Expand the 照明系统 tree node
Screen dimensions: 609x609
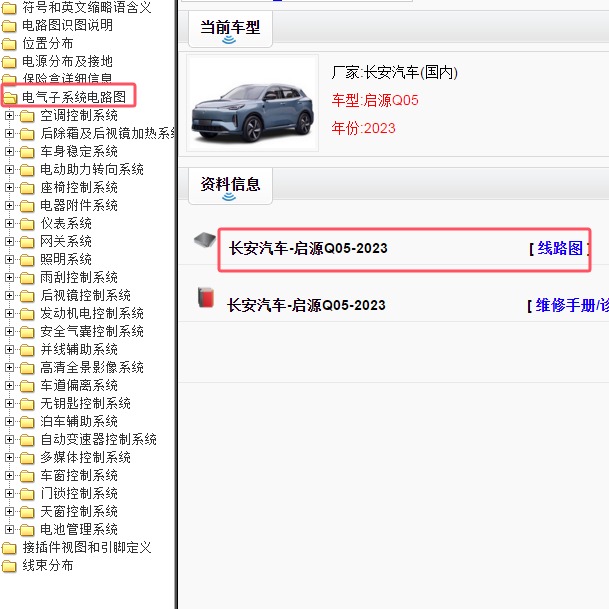(10, 260)
